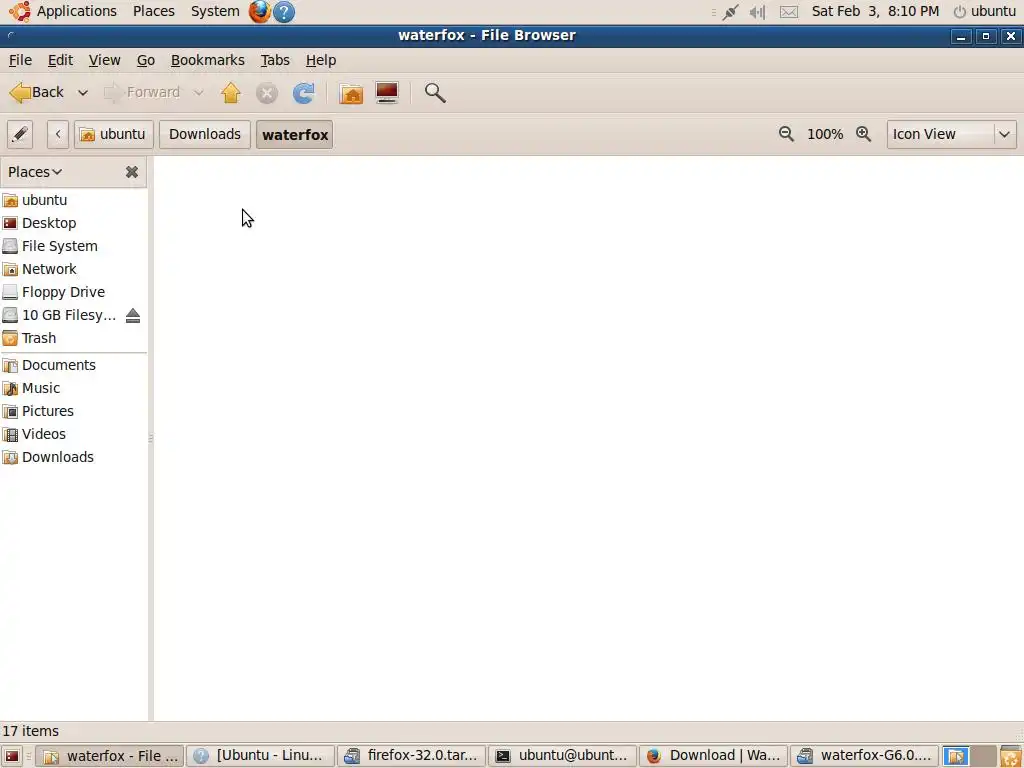Image resolution: width=1024 pixels, height=768 pixels.
Task: Reset zoom by clicking 100% label
Action: pyautogui.click(x=825, y=134)
